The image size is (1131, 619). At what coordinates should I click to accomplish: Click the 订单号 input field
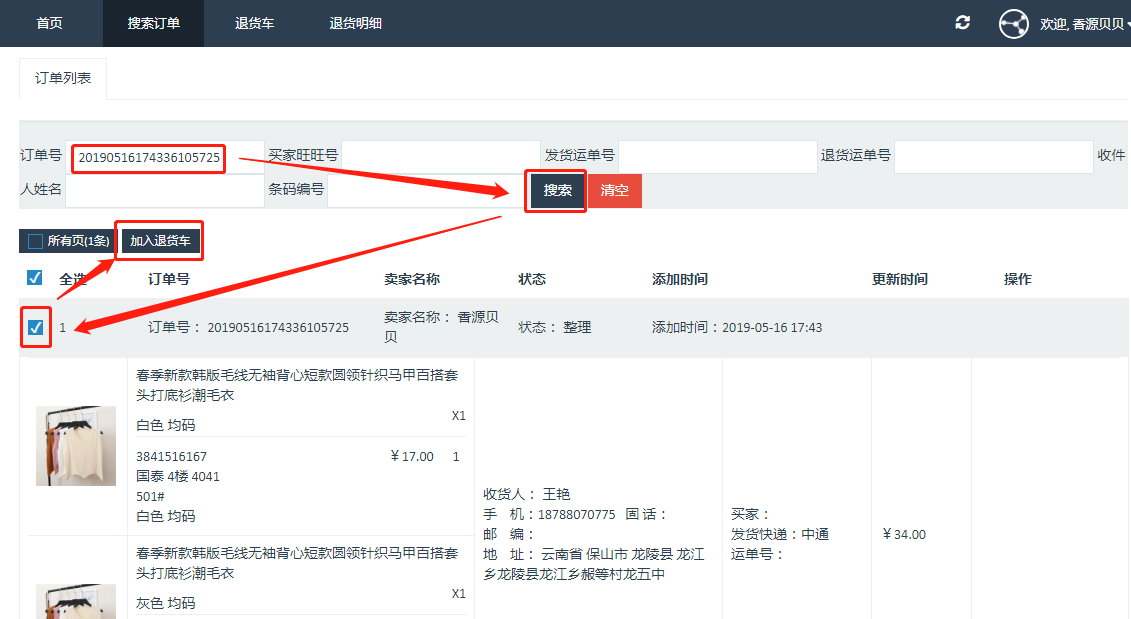tap(165, 157)
